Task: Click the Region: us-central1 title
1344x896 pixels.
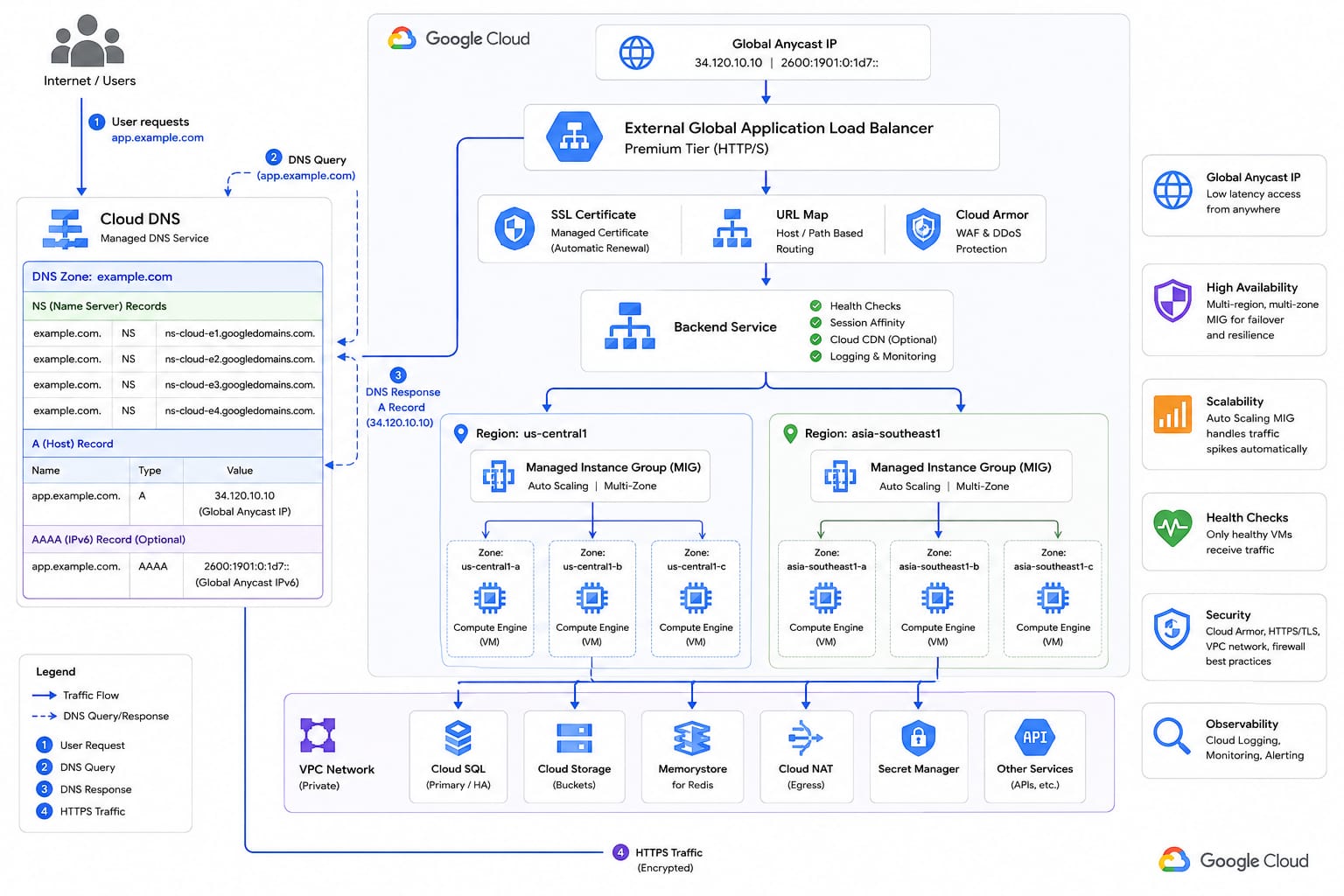Action: 531,433
